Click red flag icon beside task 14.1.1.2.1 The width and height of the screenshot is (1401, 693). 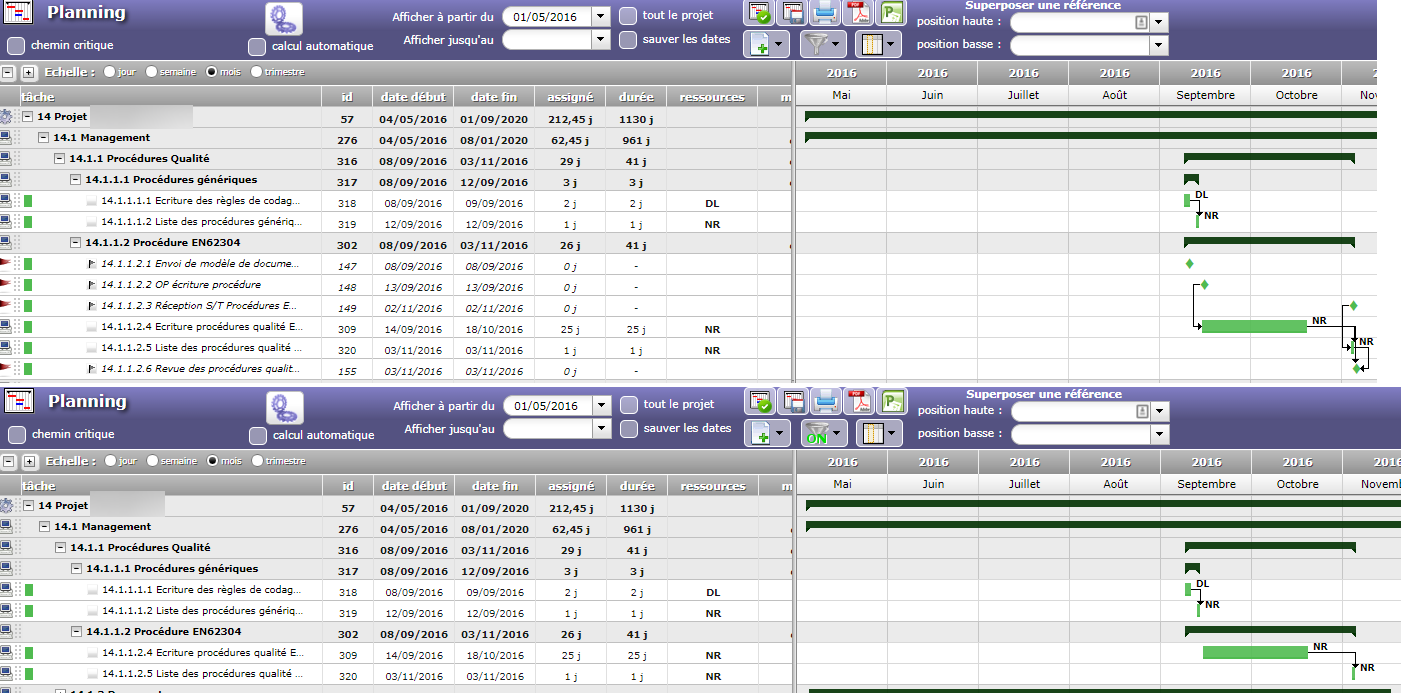point(7,264)
